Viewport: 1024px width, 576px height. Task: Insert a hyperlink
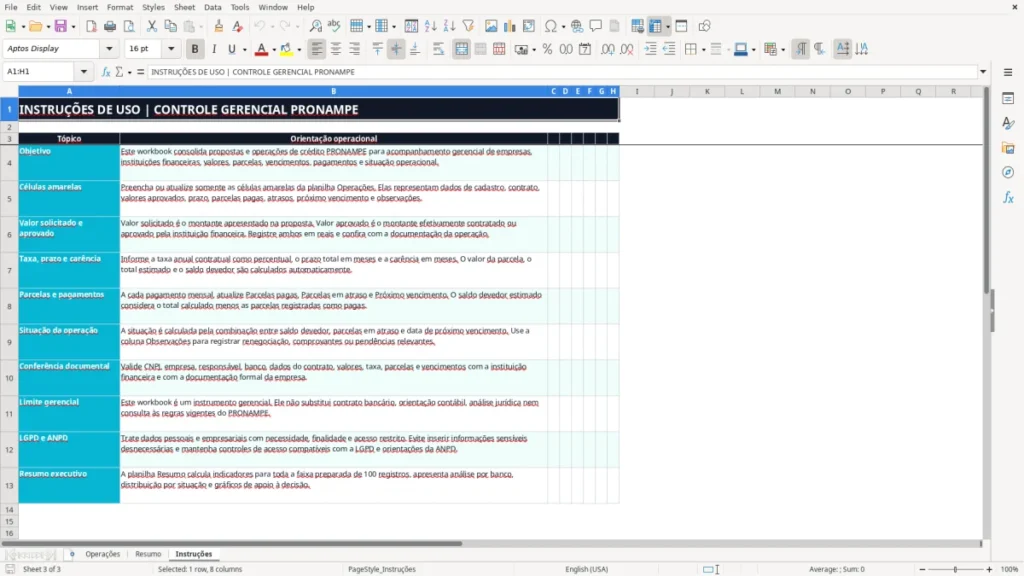click(x=577, y=26)
